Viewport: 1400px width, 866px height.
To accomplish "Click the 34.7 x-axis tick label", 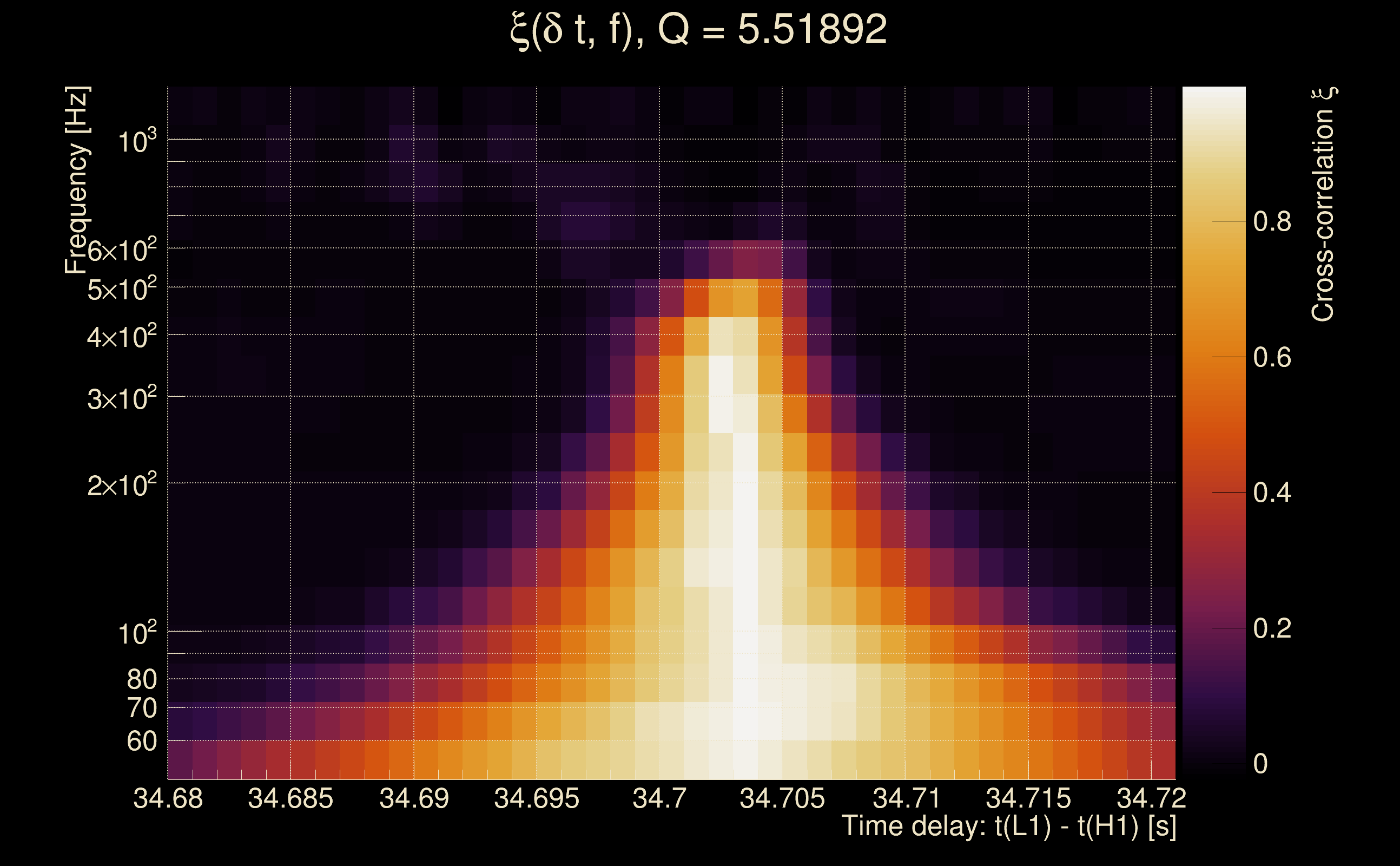I will pos(659,798).
